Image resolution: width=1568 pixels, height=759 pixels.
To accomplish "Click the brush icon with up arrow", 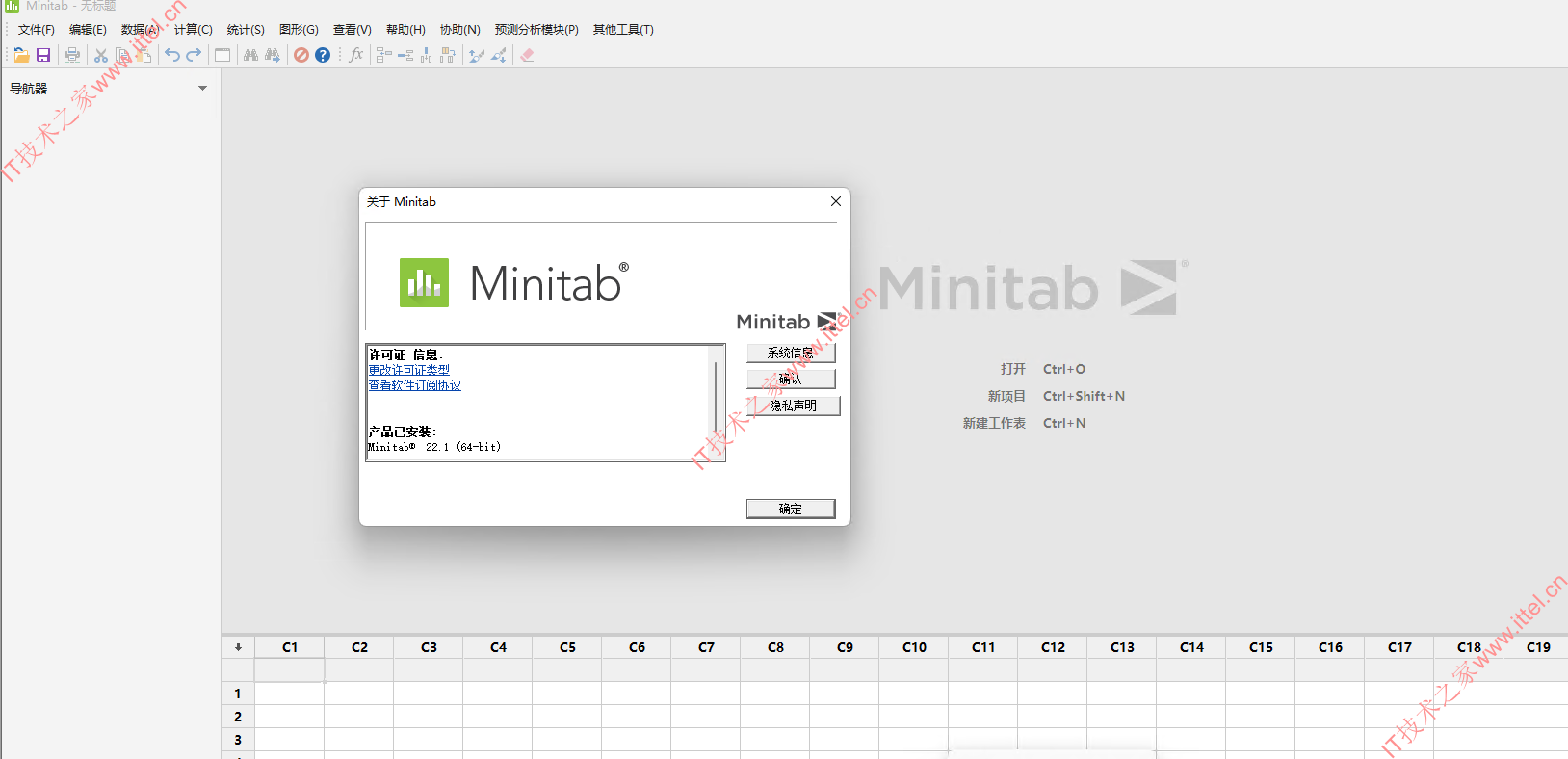I will coord(476,55).
